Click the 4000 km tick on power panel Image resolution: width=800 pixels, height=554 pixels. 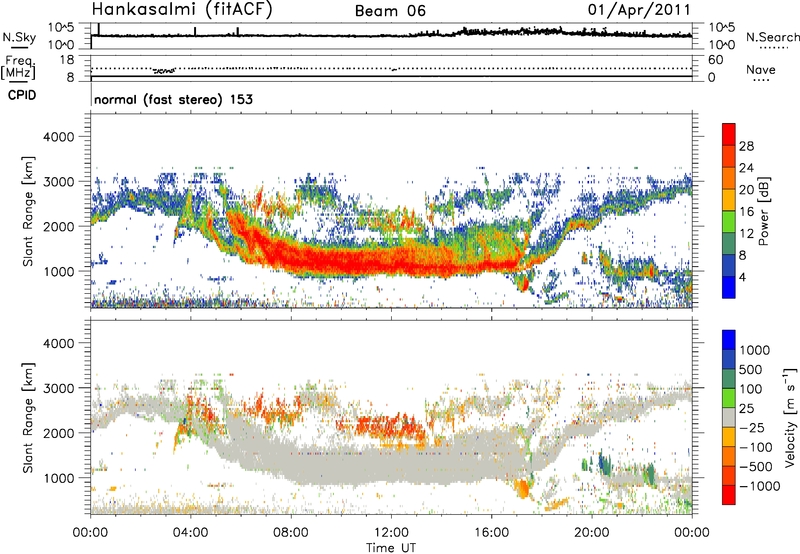tap(58, 137)
